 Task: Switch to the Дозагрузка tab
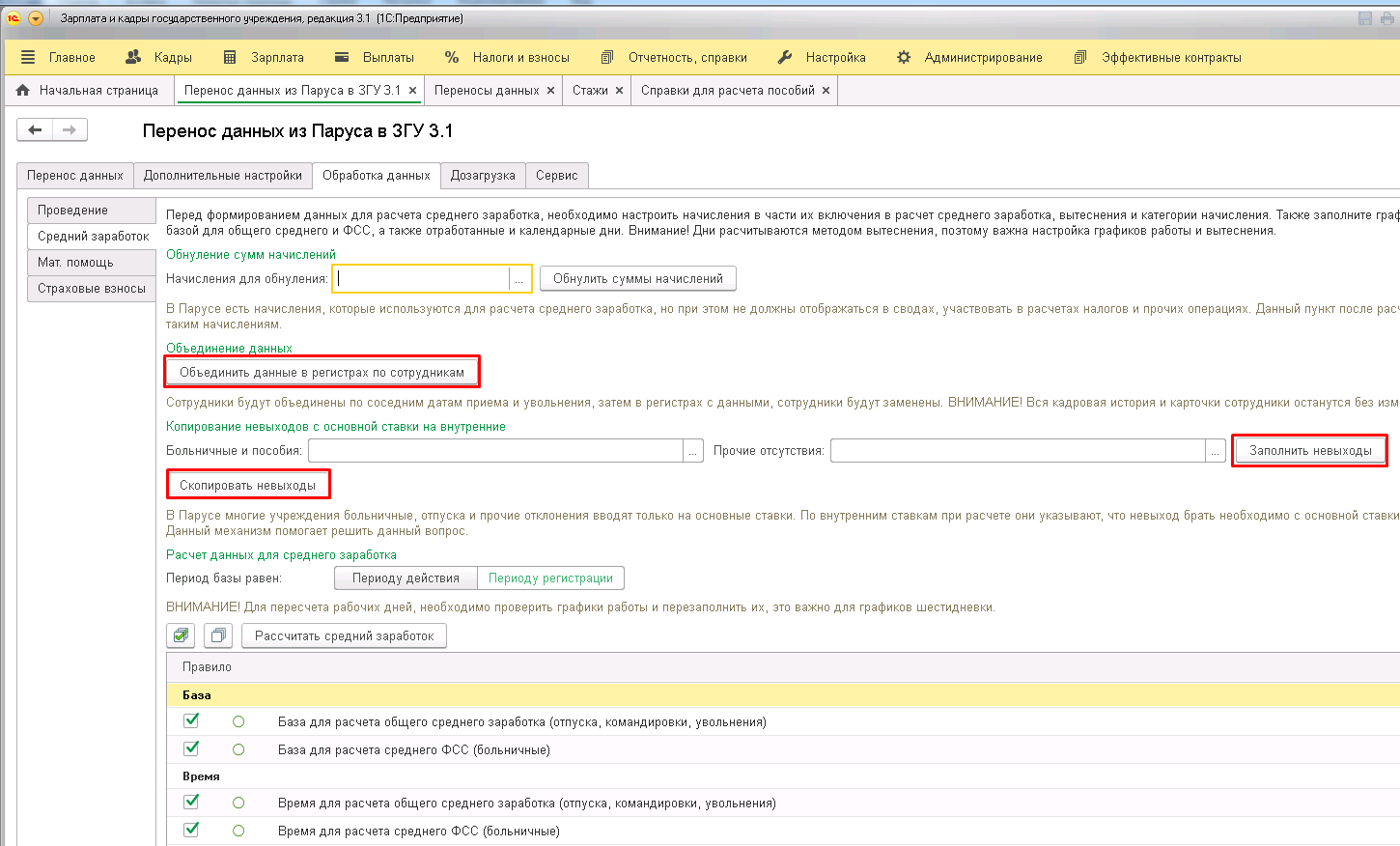483,175
